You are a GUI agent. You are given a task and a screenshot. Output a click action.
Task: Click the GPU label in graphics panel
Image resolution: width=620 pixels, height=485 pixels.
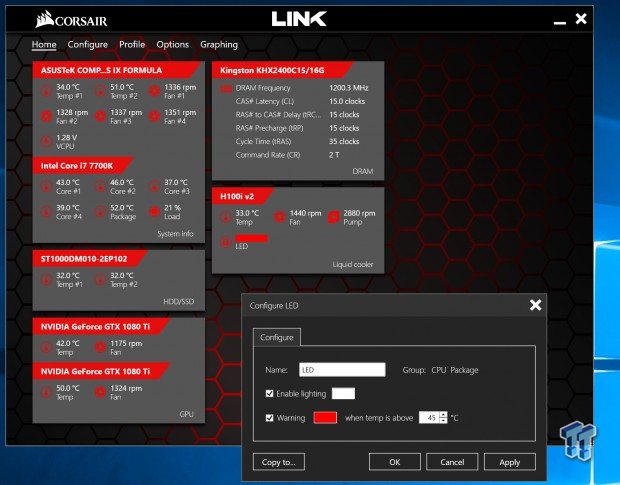186,414
